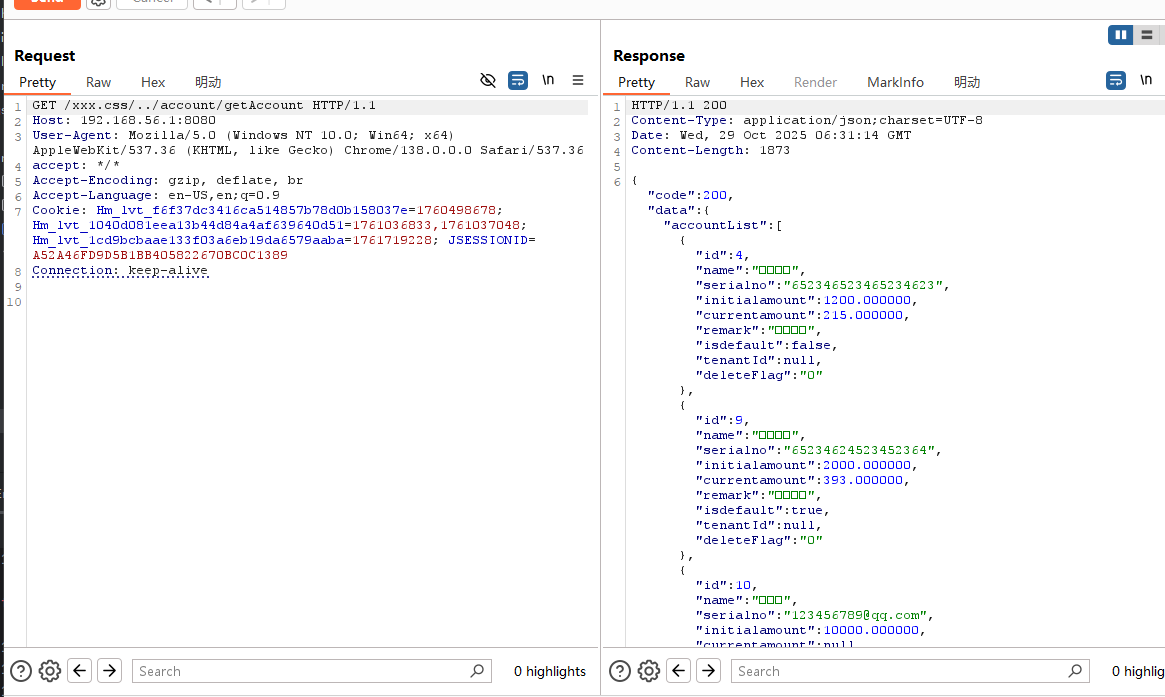Open Request search help icon

21,671
